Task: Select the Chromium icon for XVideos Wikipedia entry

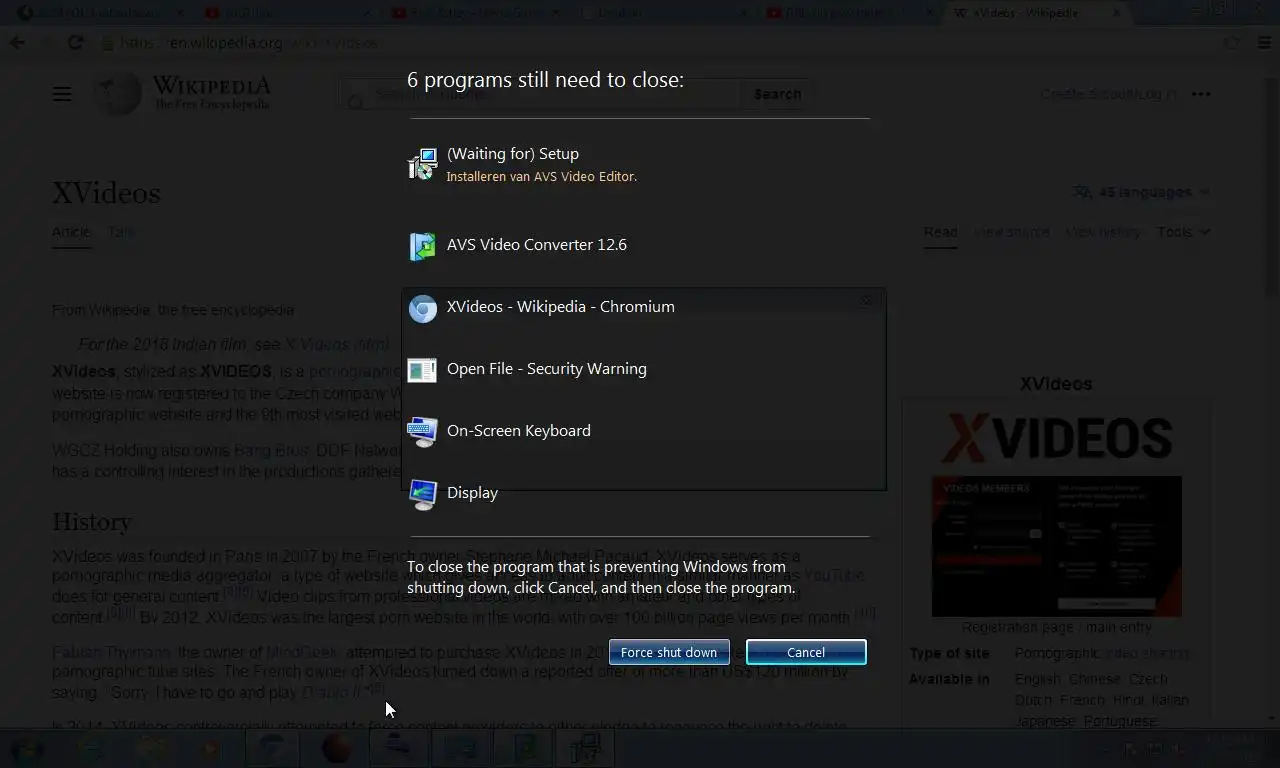Action: click(x=423, y=308)
